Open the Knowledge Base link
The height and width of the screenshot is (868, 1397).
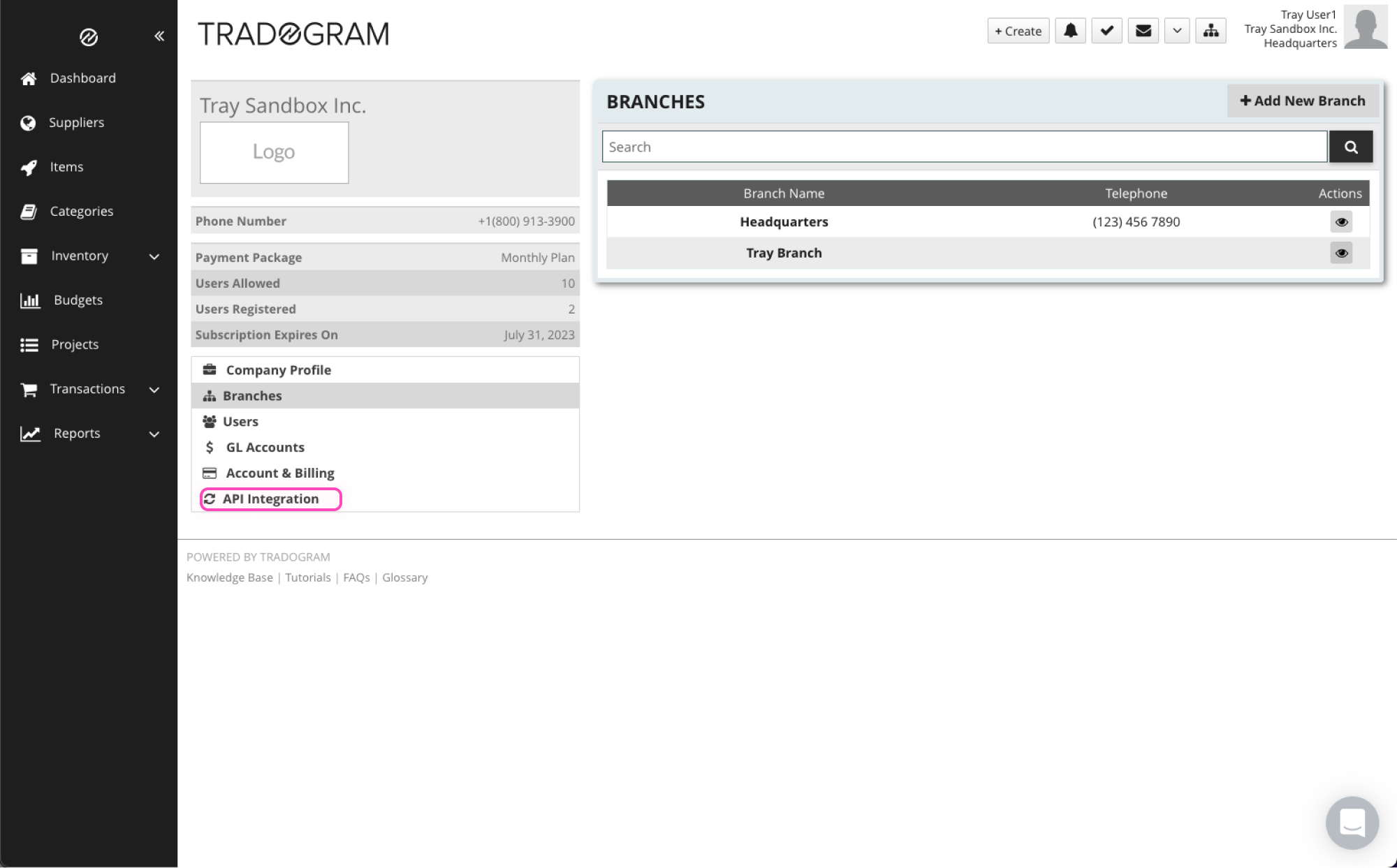pyautogui.click(x=229, y=578)
